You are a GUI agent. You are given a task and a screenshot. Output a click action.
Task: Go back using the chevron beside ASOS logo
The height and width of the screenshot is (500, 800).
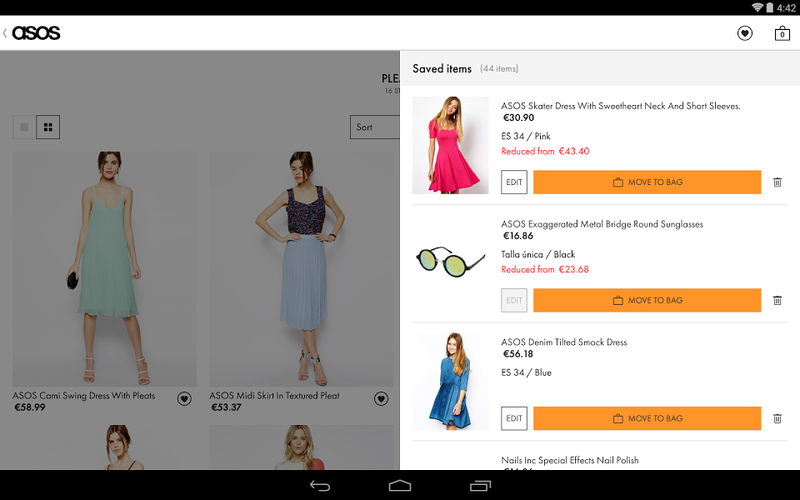click(x=5, y=33)
